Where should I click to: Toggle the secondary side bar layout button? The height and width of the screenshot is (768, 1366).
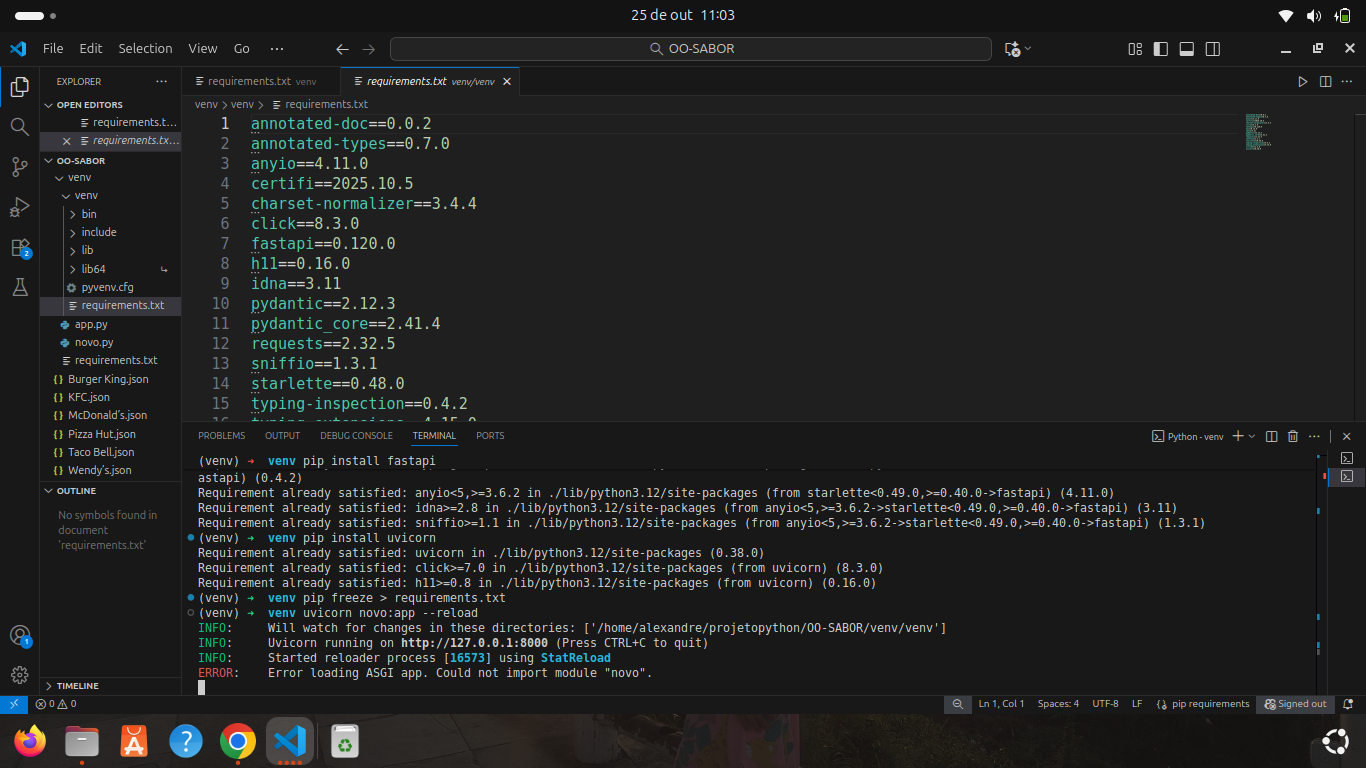coord(1212,49)
